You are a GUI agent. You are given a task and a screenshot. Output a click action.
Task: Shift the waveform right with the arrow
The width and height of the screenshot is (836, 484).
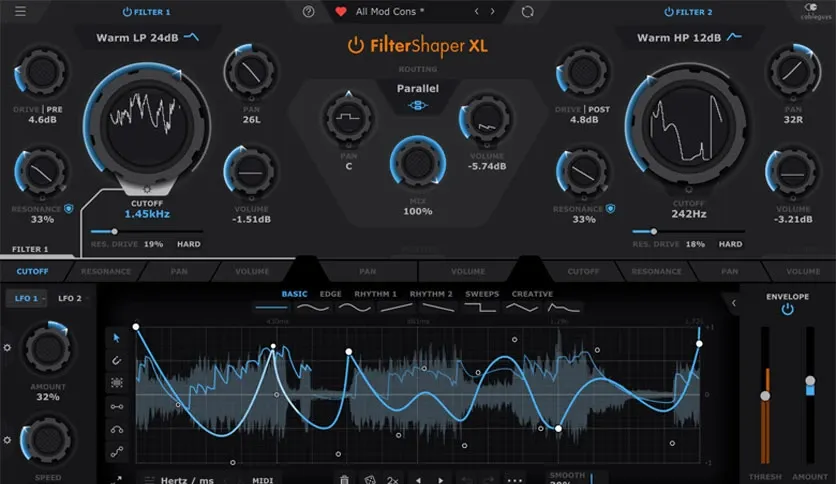pyautogui.click(x=440, y=480)
